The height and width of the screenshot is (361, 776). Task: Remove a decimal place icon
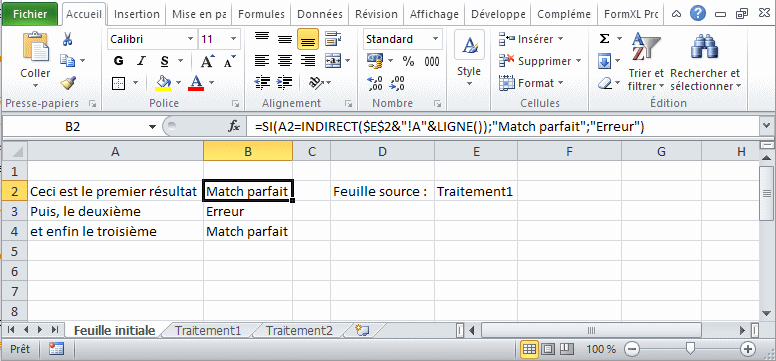click(397, 83)
